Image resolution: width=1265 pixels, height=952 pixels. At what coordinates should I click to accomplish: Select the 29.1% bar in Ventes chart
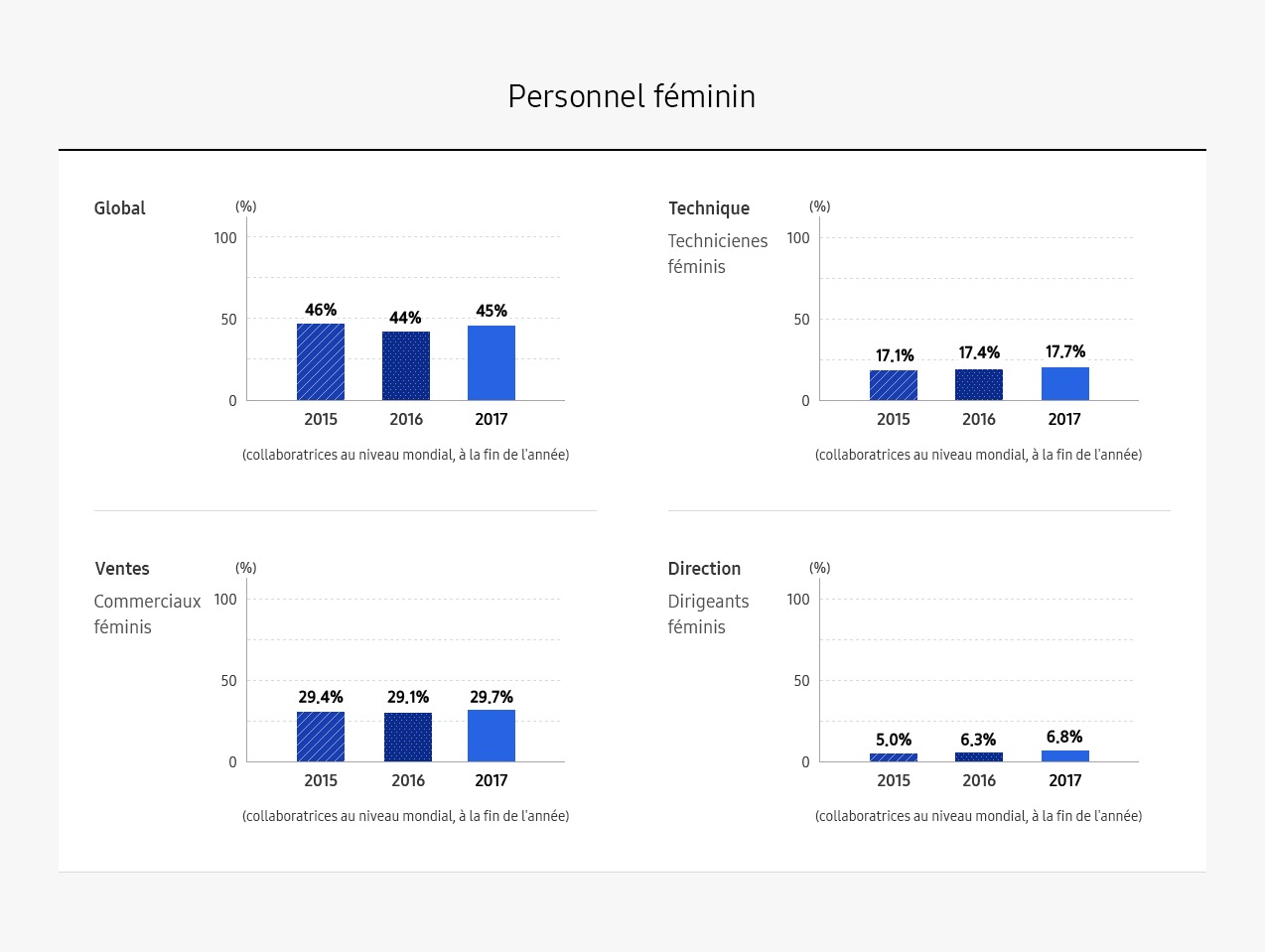click(408, 738)
